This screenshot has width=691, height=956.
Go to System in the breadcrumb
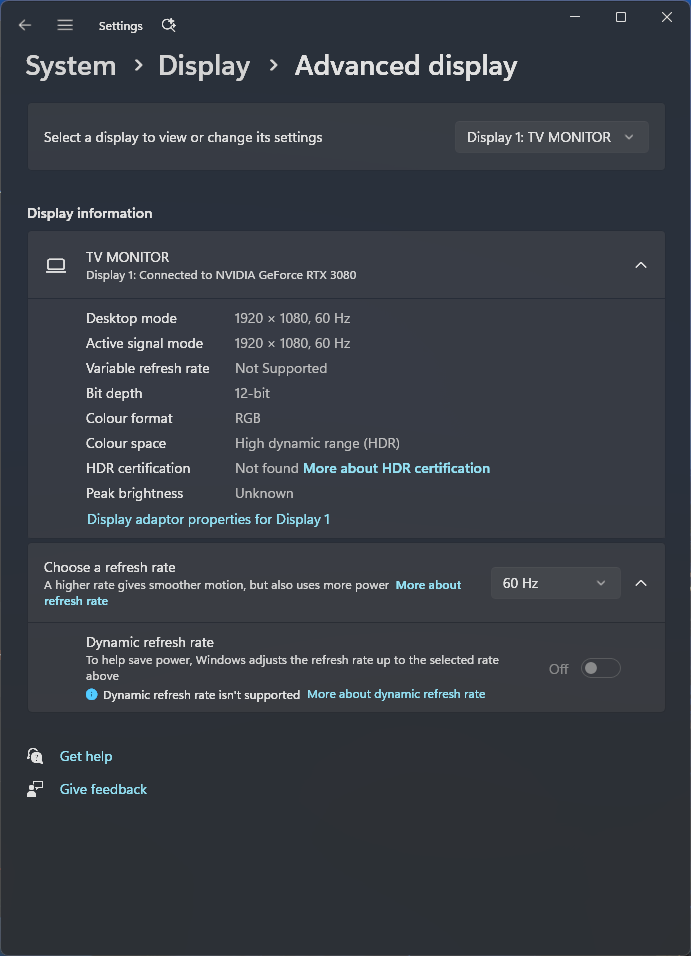pyautogui.click(x=71, y=66)
